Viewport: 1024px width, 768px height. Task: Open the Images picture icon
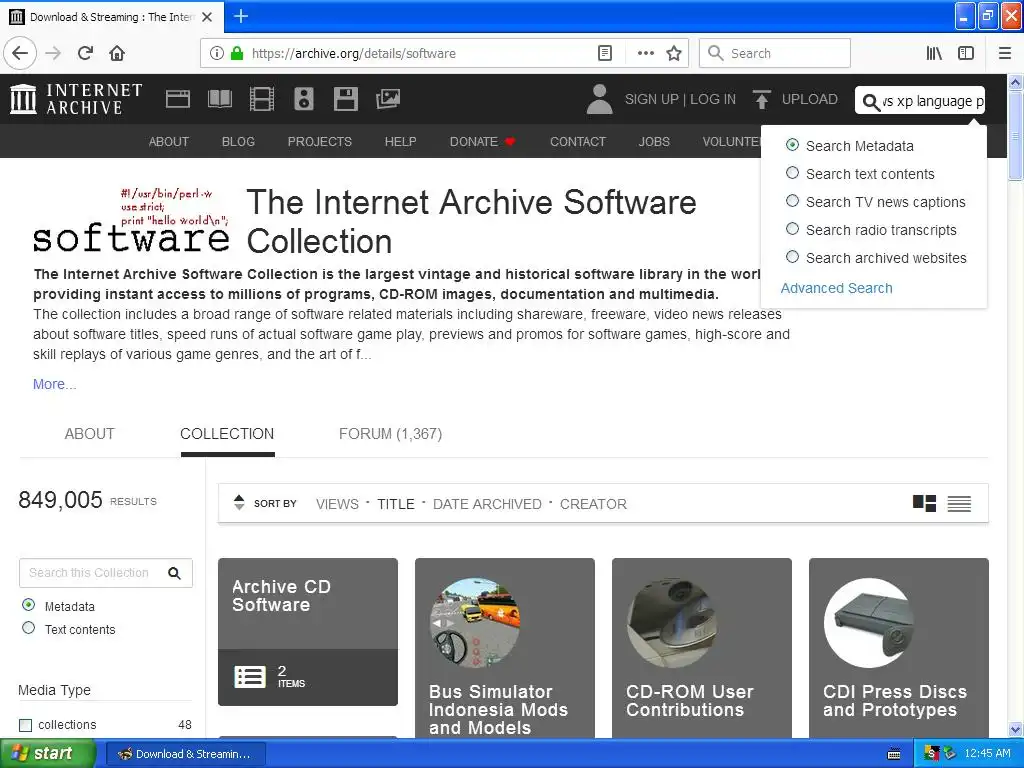click(x=388, y=99)
